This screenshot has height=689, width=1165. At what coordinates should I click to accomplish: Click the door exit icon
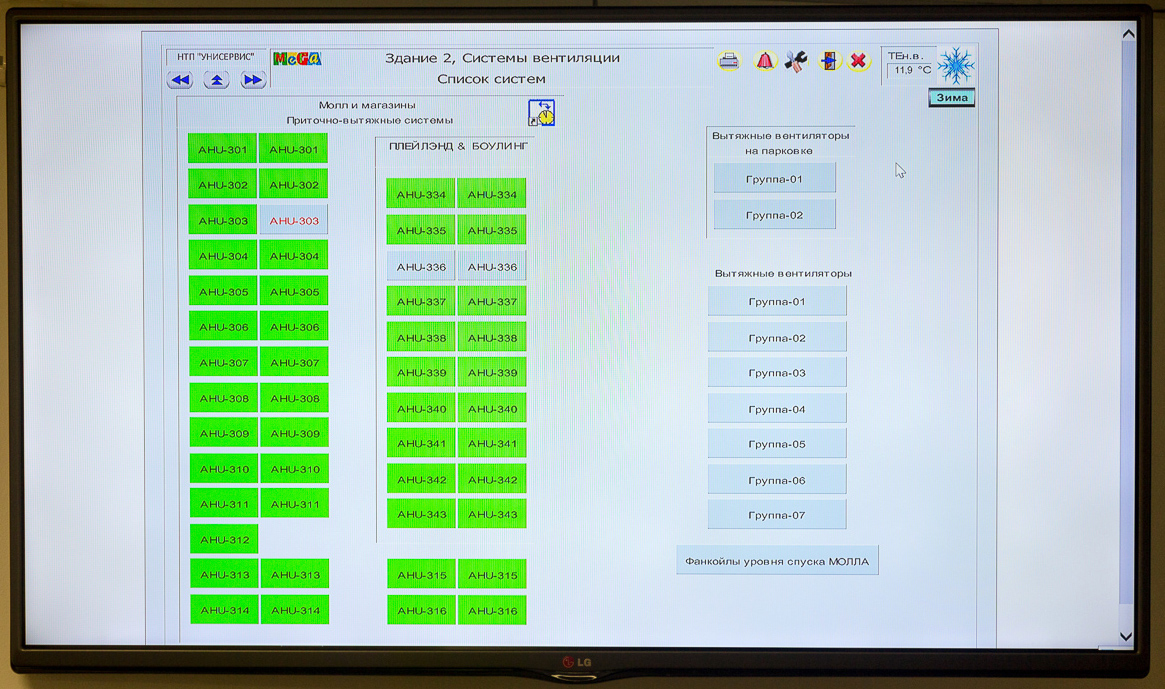pos(829,61)
